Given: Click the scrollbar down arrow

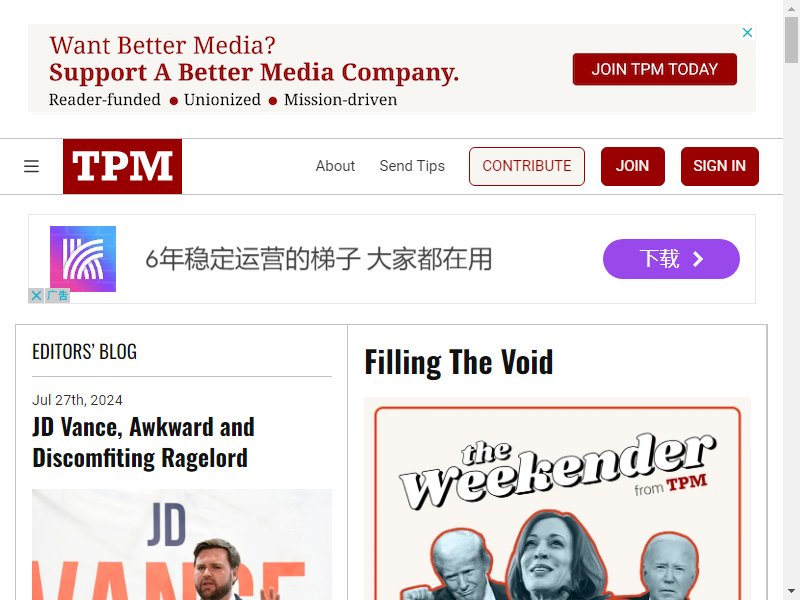Looking at the screenshot, I should (791, 591).
